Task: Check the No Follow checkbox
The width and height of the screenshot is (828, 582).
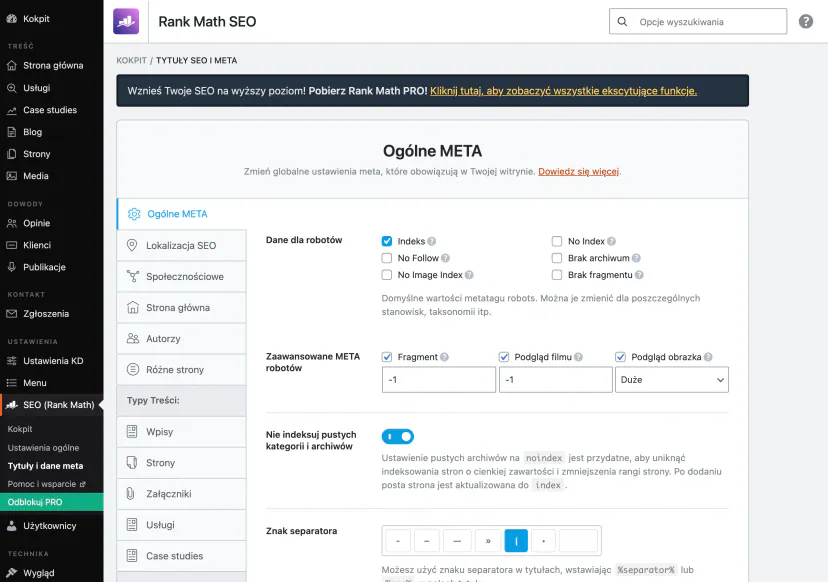Action: click(x=387, y=258)
